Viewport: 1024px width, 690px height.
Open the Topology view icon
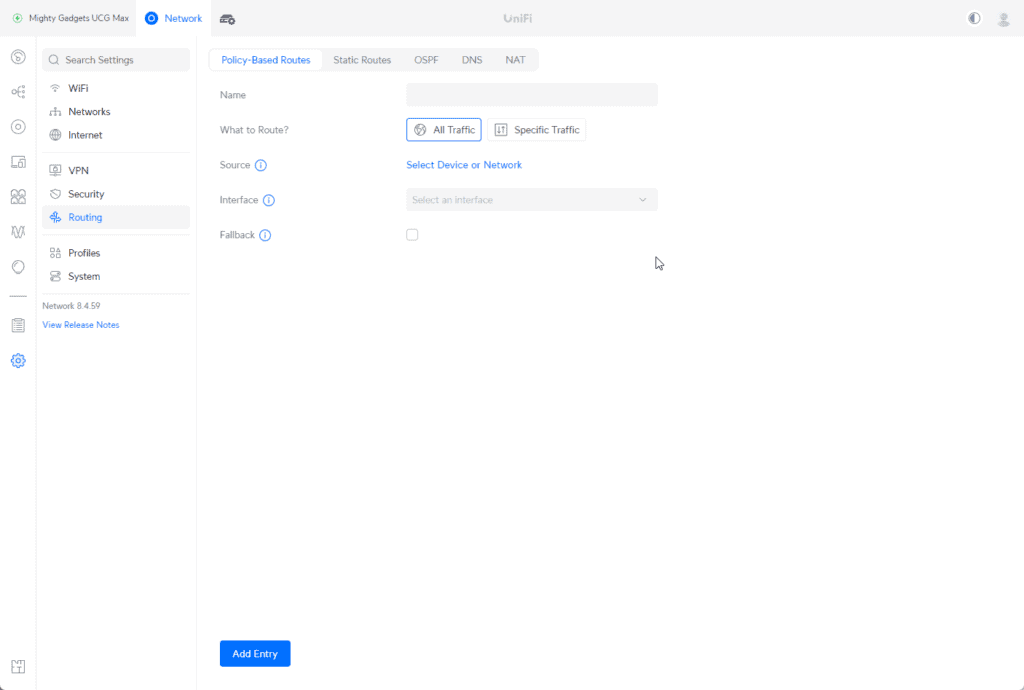tap(18, 91)
